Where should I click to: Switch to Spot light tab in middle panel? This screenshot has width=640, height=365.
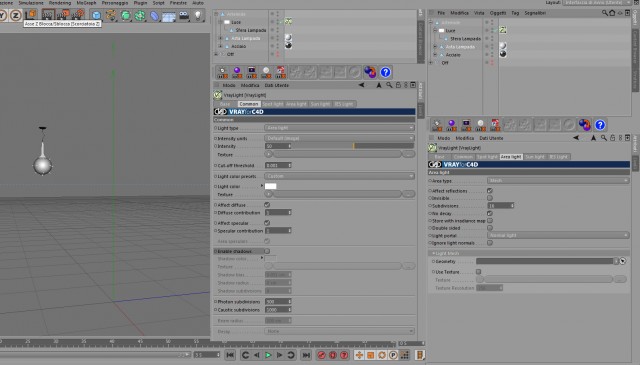pyautogui.click(x=272, y=104)
